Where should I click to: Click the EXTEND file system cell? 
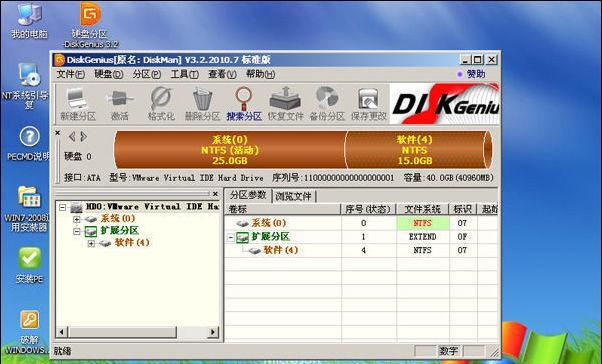pyautogui.click(x=422, y=237)
